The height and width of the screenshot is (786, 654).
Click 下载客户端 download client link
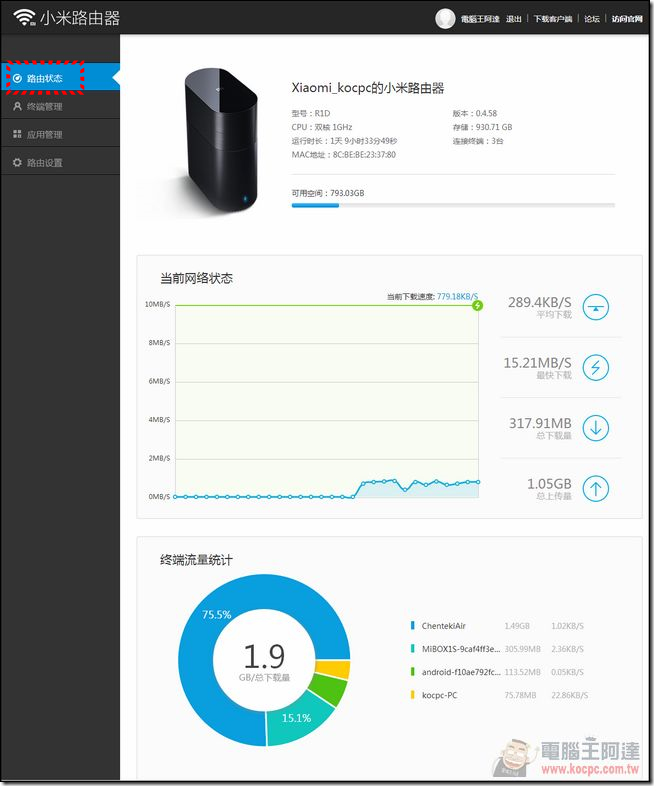tap(553, 19)
